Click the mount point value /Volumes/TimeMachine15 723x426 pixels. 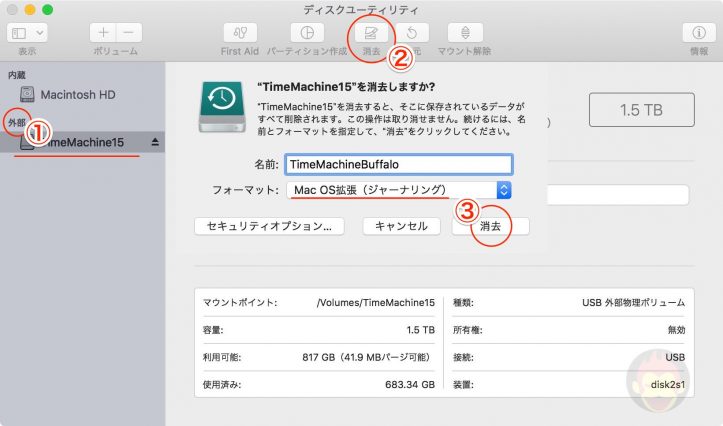tap(376, 302)
